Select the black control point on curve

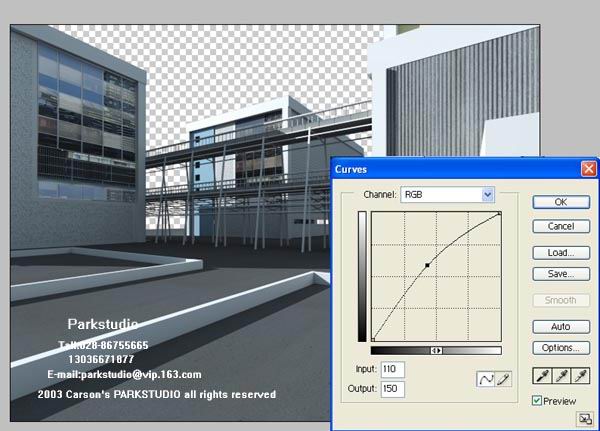[427, 265]
